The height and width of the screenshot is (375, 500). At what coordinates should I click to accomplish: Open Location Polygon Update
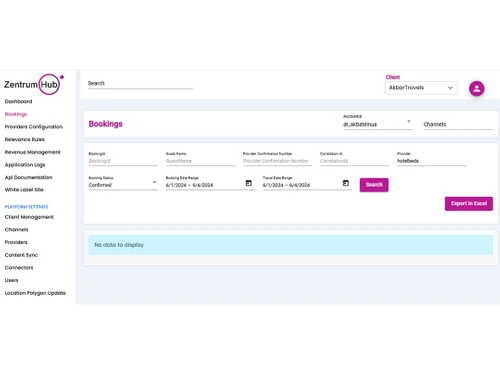click(x=35, y=293)
